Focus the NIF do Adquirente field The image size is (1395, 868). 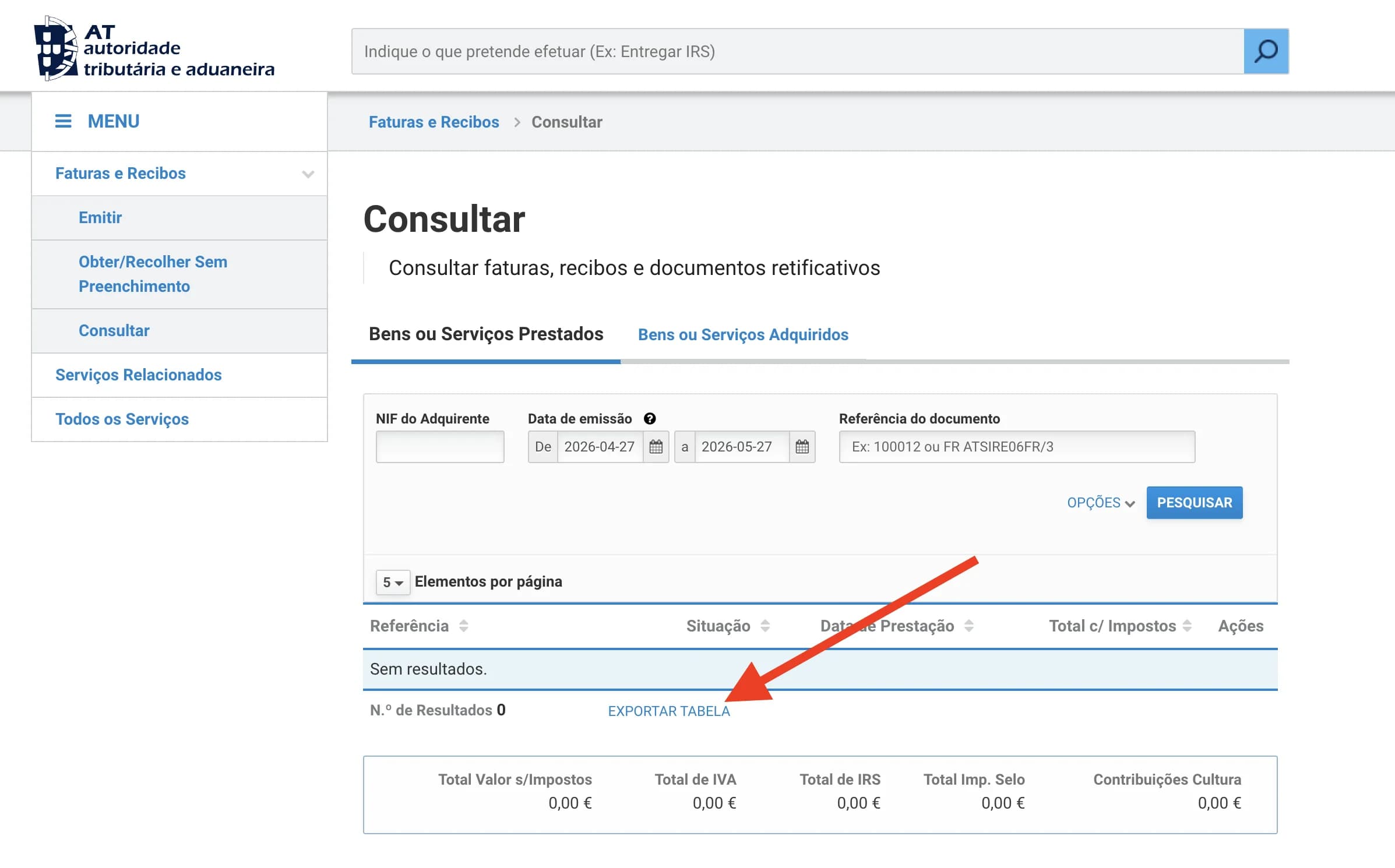[440, 447]
